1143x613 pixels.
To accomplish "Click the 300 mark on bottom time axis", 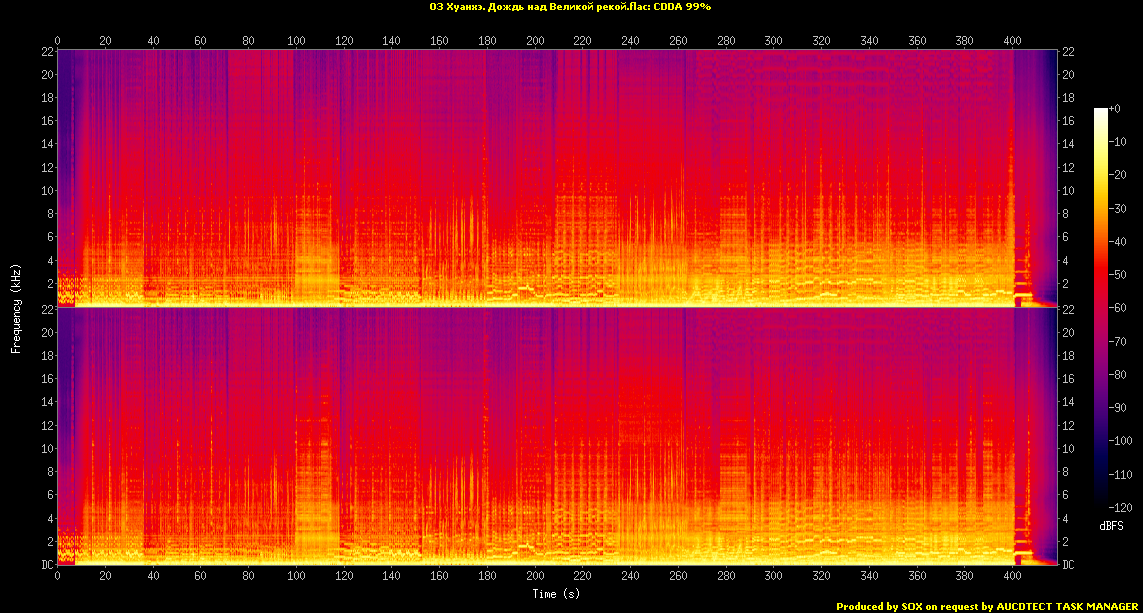I will [773, 577].
